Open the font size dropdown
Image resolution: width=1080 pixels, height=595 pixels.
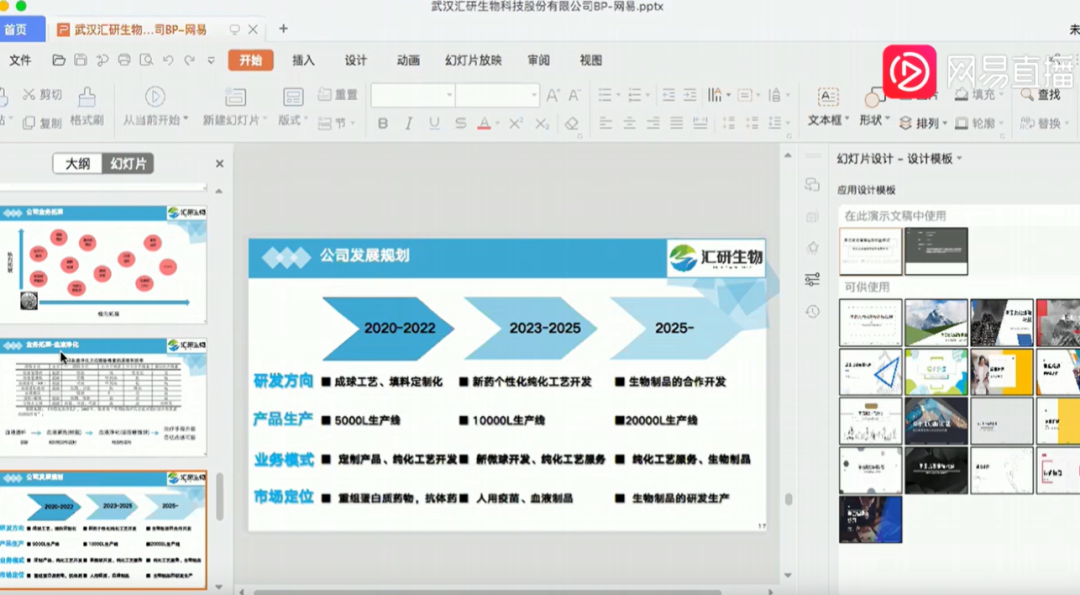click(497, 95)
